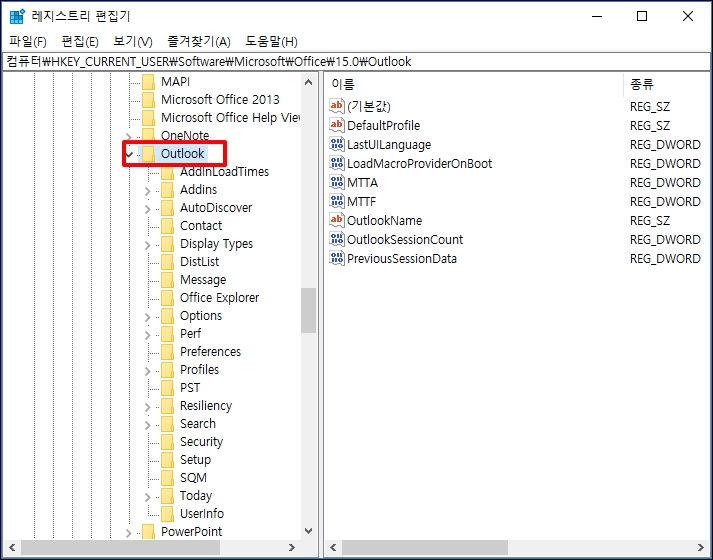
Task: Open the 즐겨찾기(A) menu
Action: [199, 41]
